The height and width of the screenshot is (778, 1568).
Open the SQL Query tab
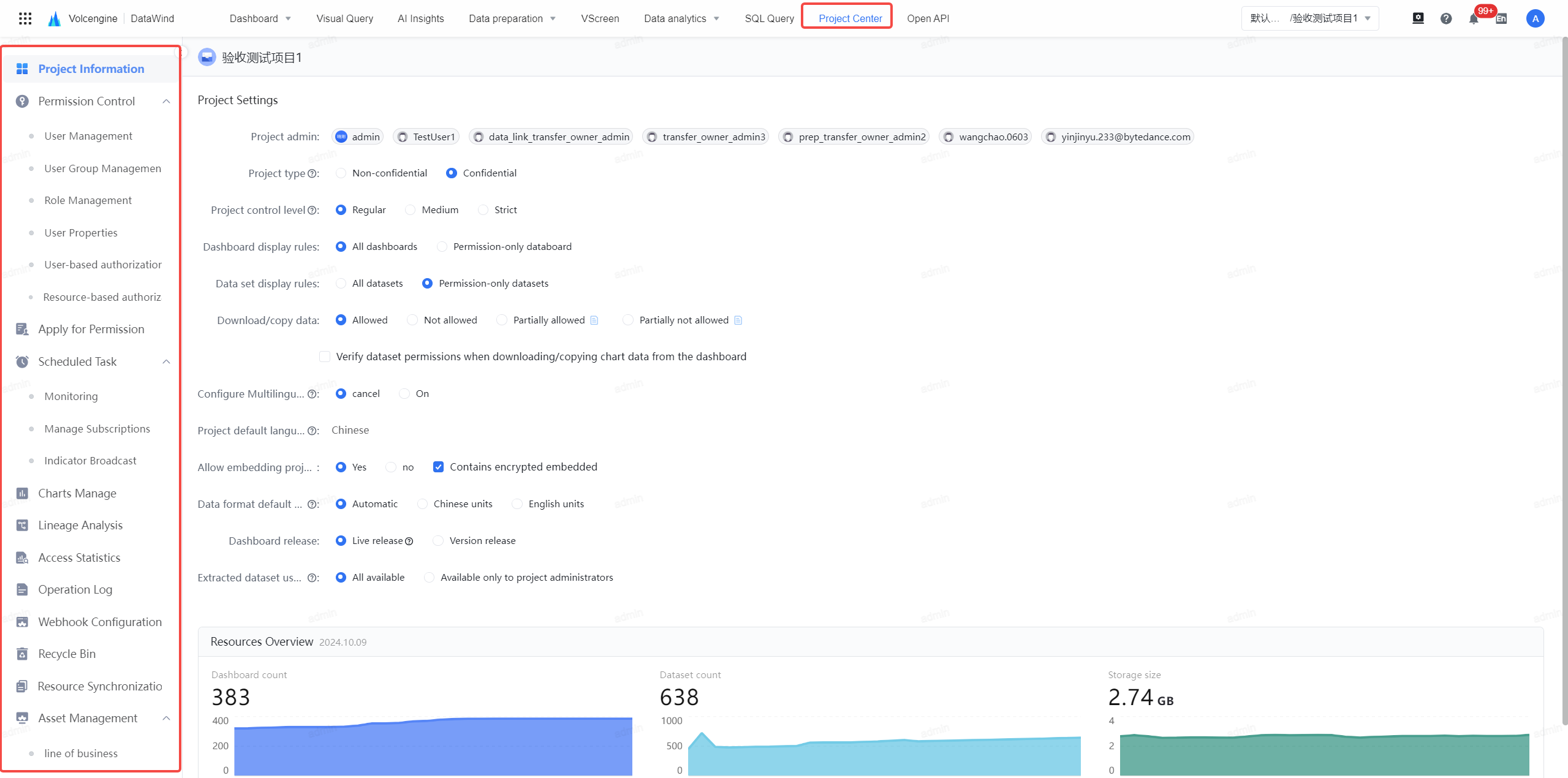point(769,18)
